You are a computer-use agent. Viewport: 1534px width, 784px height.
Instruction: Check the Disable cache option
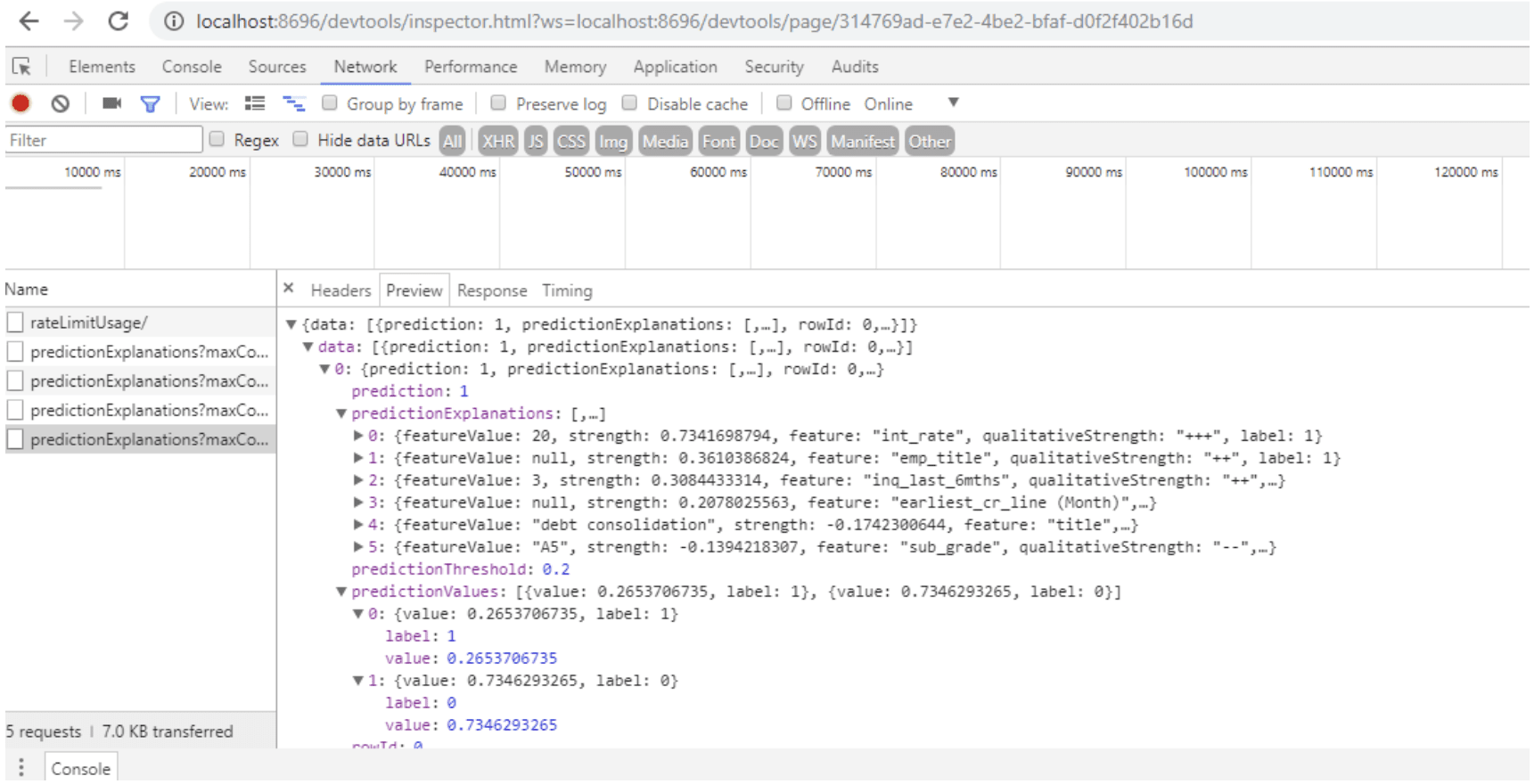point(629,102)
